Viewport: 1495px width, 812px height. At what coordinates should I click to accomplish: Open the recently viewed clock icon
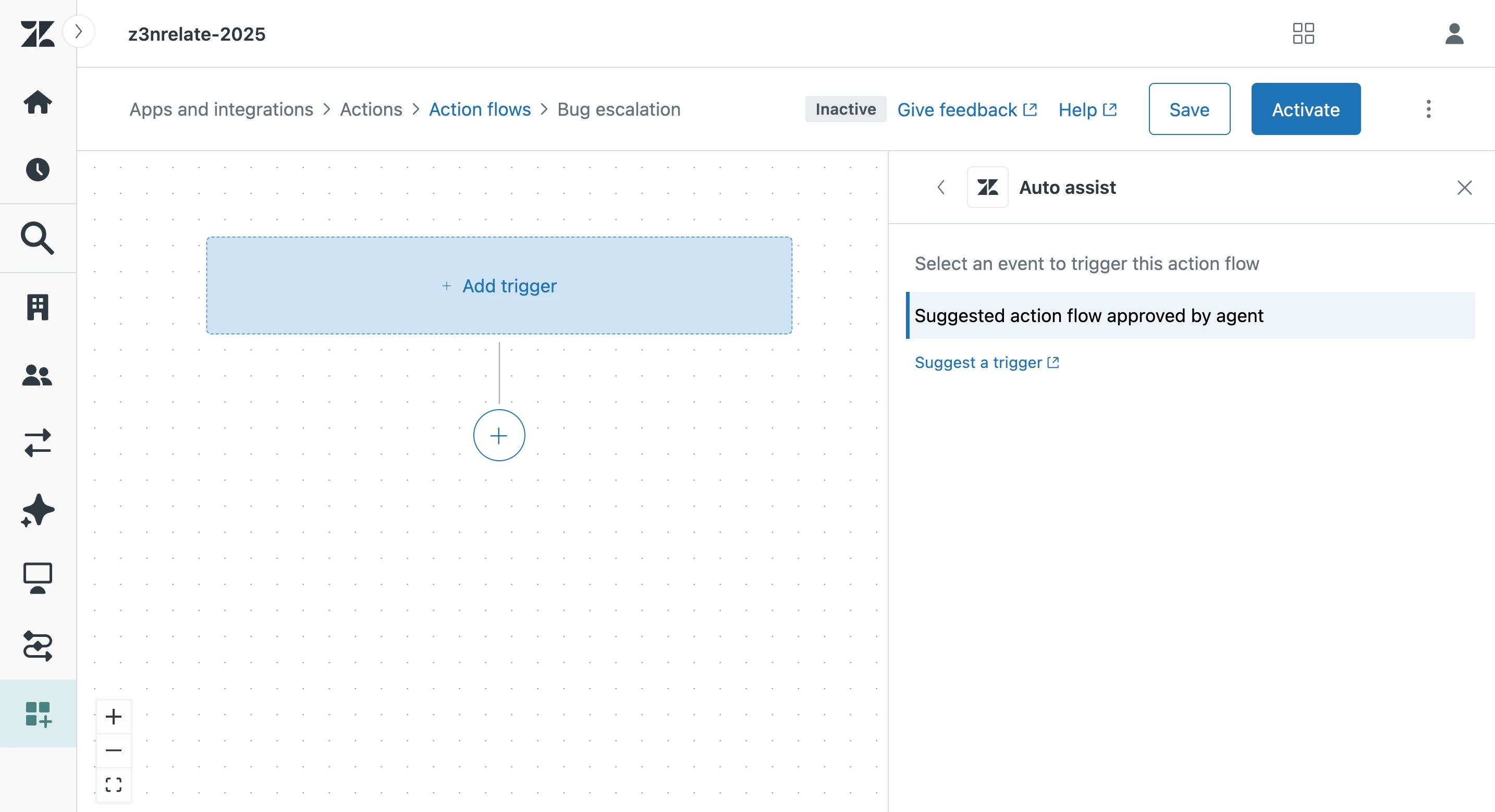point(38,169)
